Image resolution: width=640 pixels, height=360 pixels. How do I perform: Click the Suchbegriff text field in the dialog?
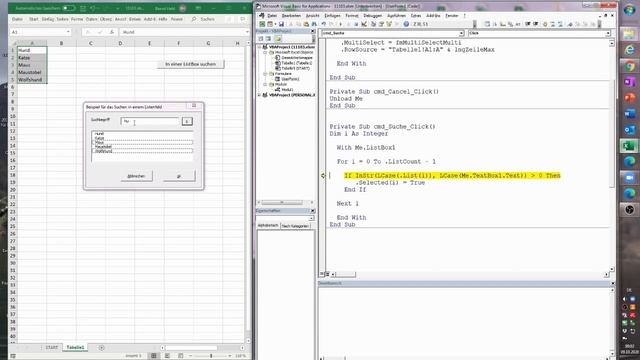(150, 121)
